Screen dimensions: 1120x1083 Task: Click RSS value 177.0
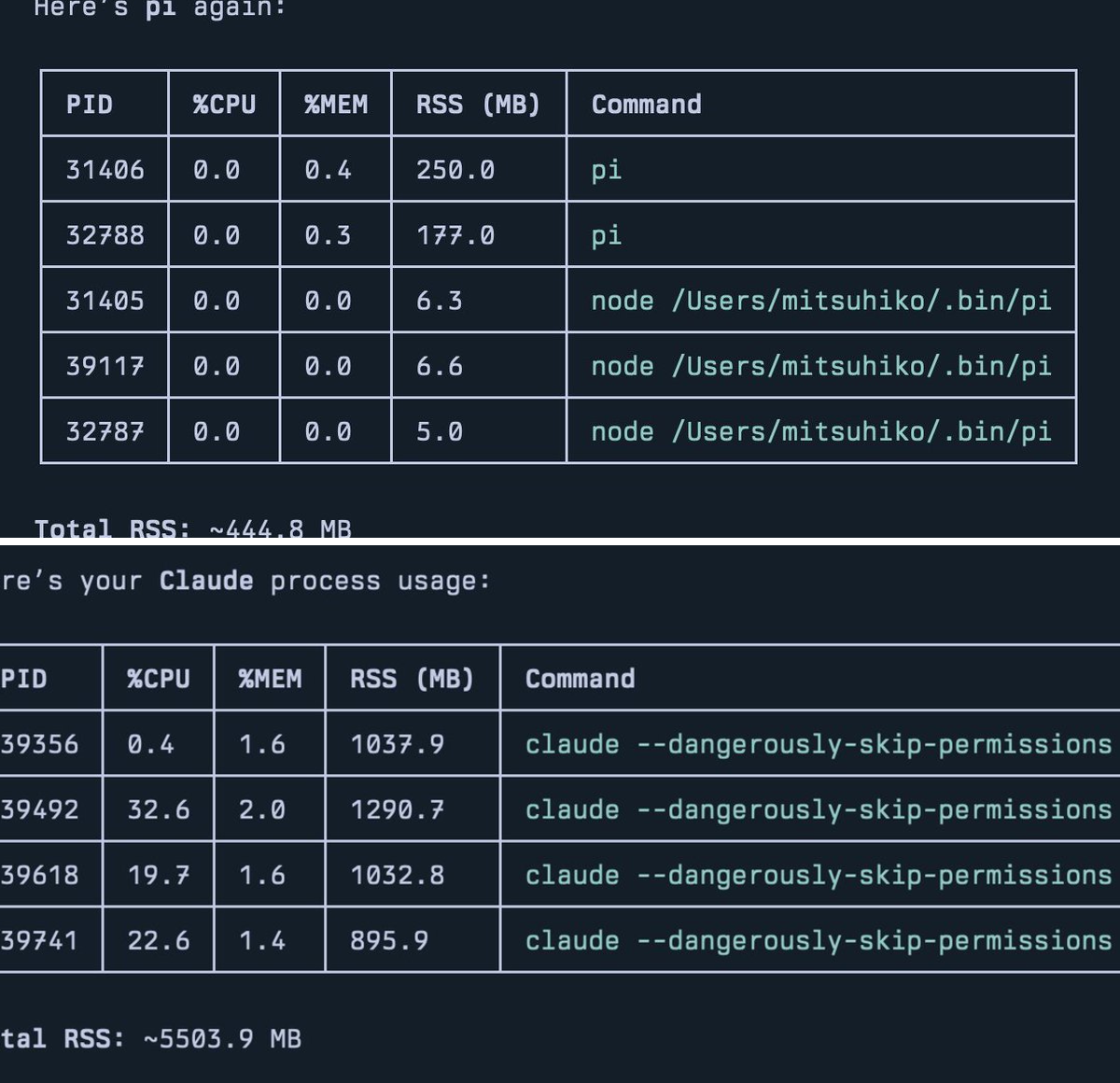455,235
